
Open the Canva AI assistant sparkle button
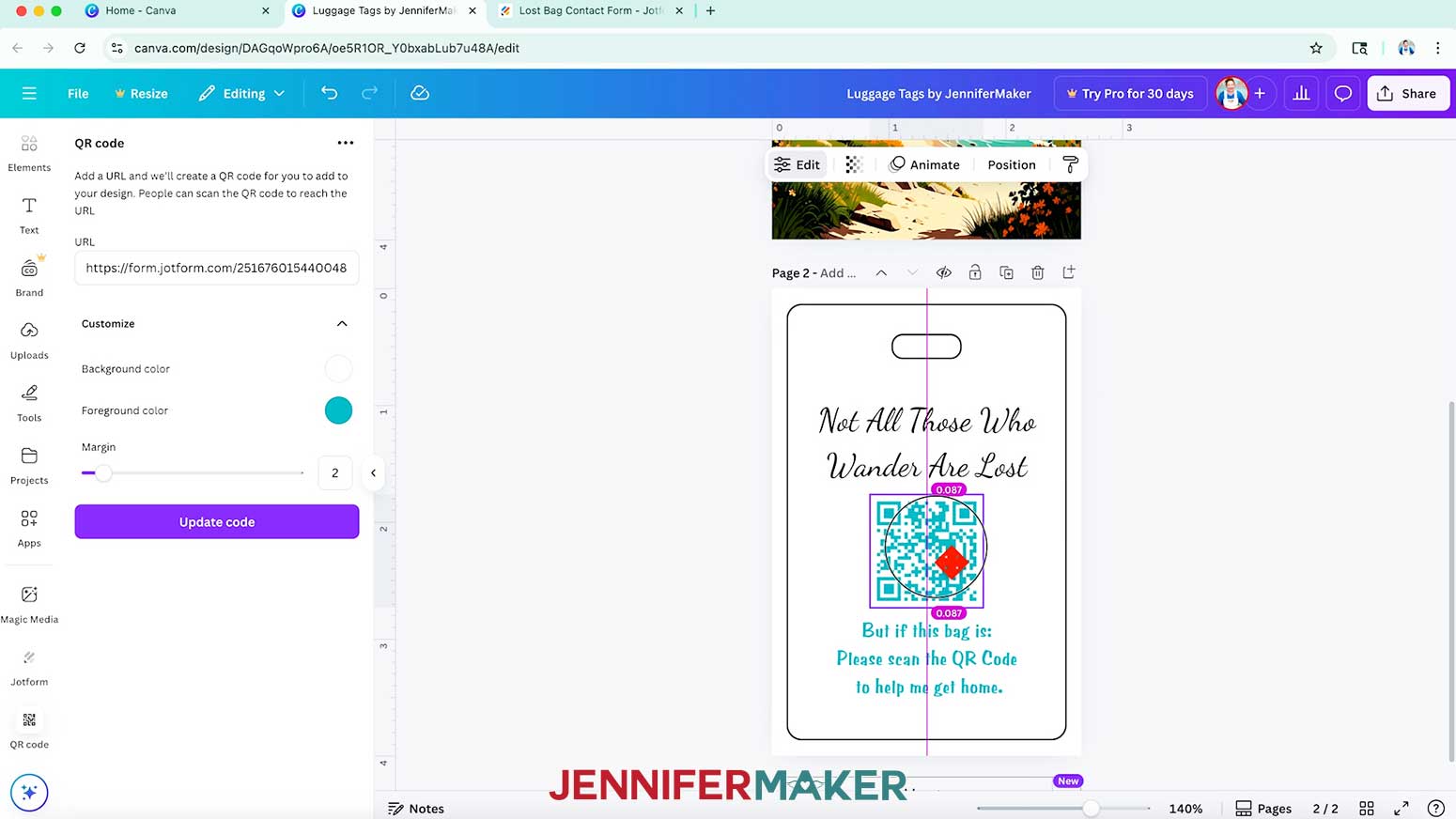click(x=29, y=793)
